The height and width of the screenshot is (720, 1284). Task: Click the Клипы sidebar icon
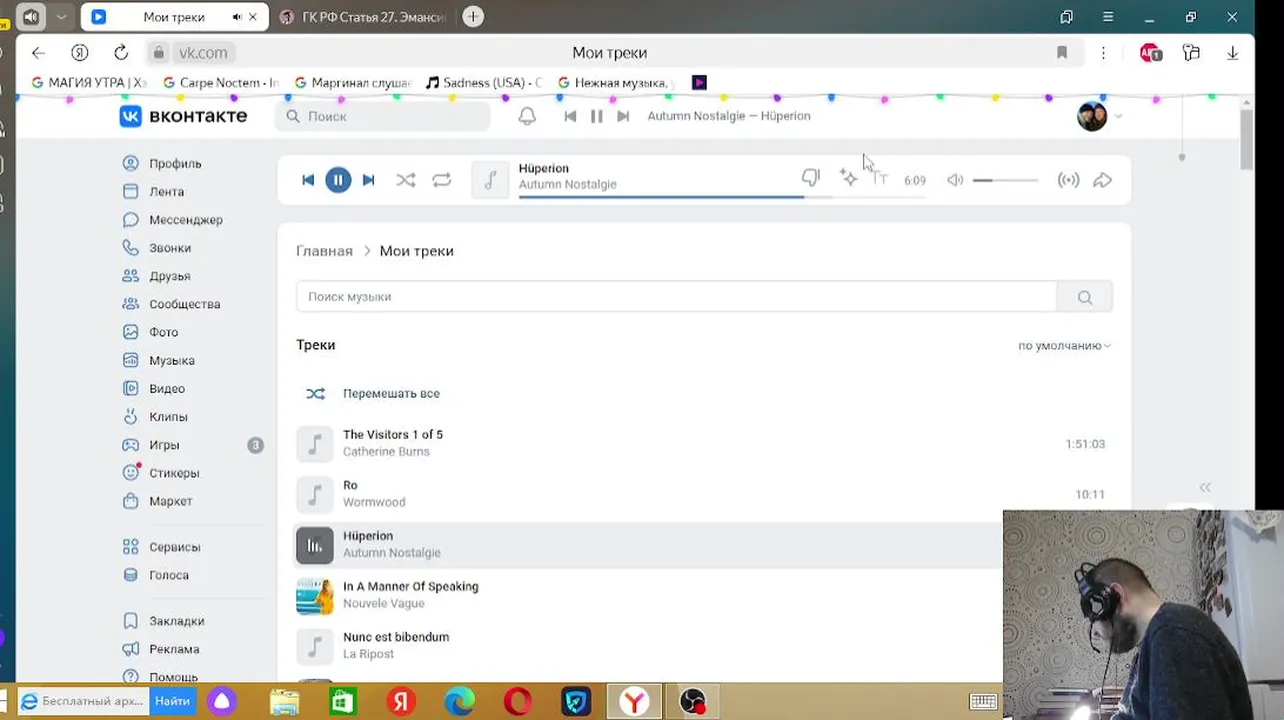tap(130, 416)
